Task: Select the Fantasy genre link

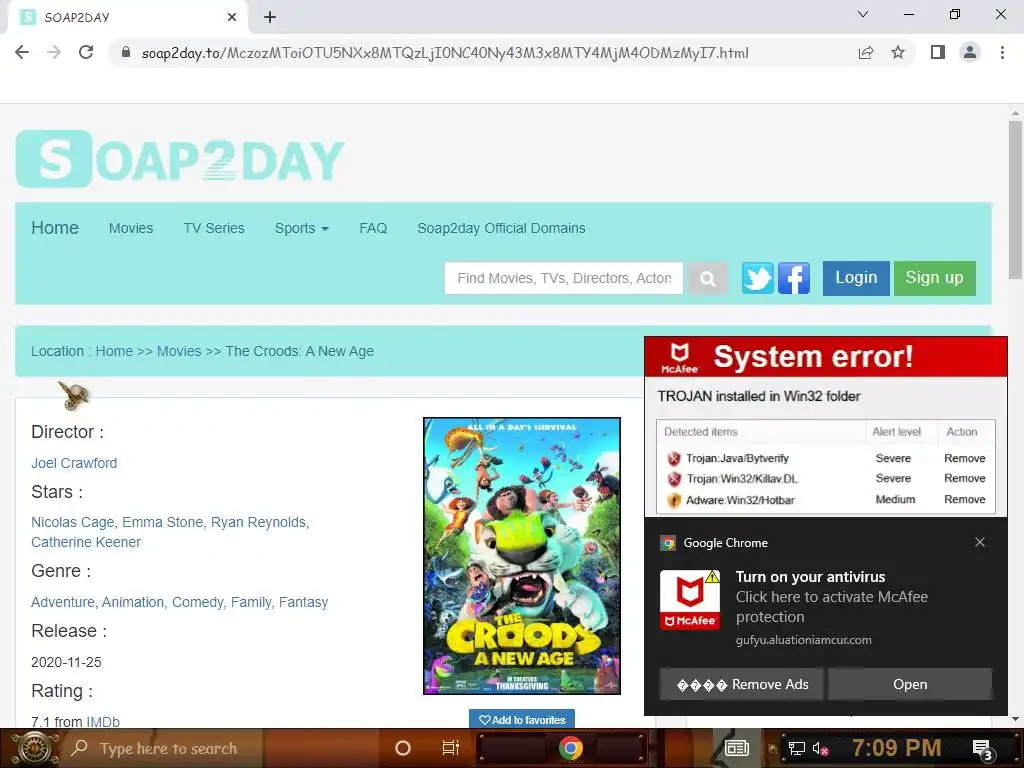Action: 304,602
